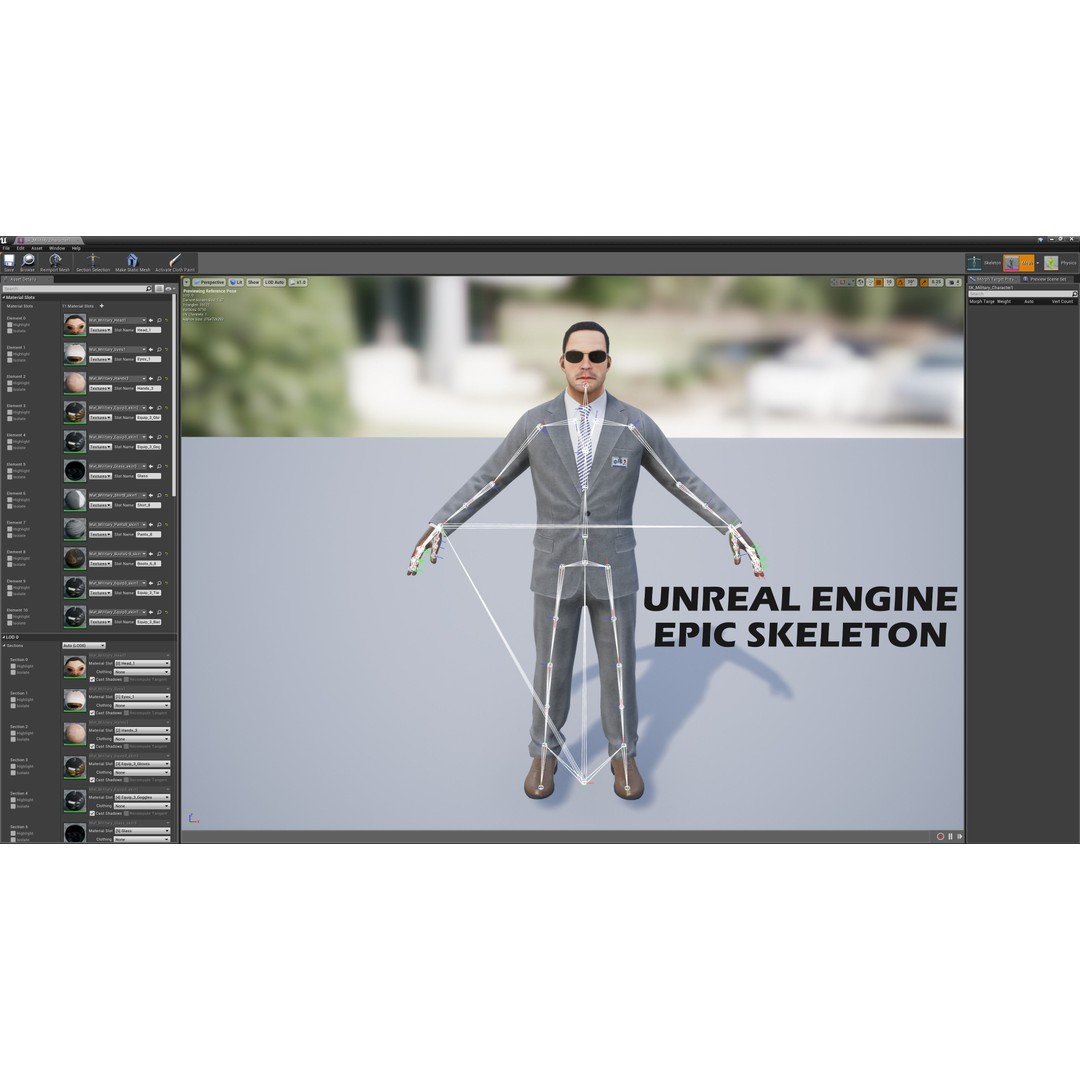The height and width of the screenshot is (1080, 1080).
Task: Click the x1.0 playback speed button
Action: coord(298,282)
